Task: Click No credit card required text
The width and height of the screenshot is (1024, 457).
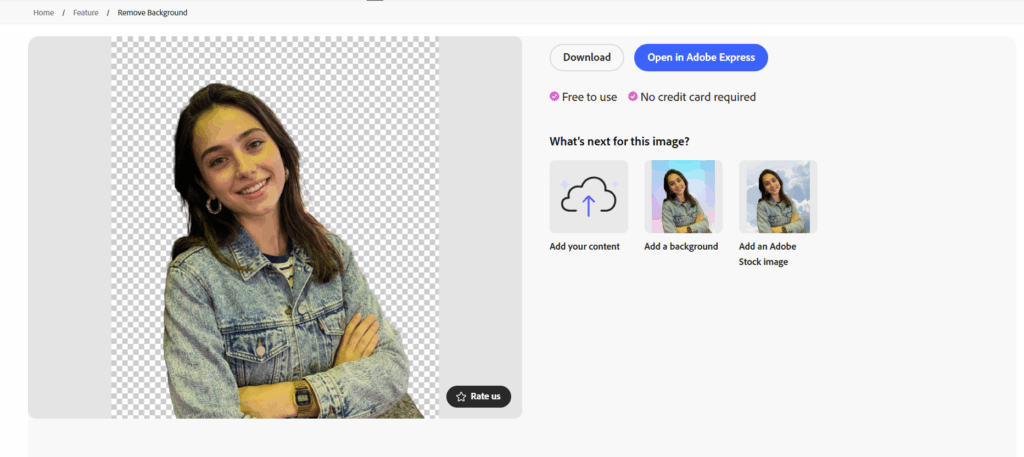Action: pyautogui.click(x=698, y=97)
